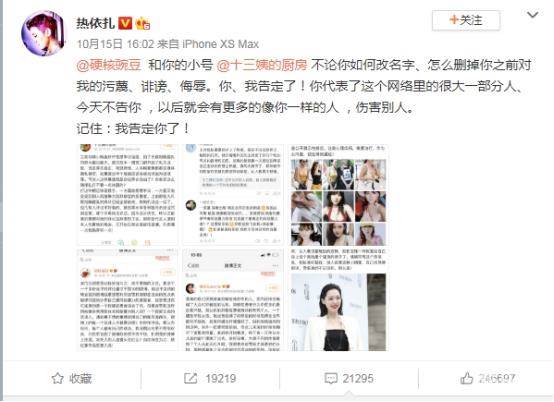The width and height of the screenshot is (554, 402).
Task: Click the iPhone XS Max source link
Action: point(220,44)
